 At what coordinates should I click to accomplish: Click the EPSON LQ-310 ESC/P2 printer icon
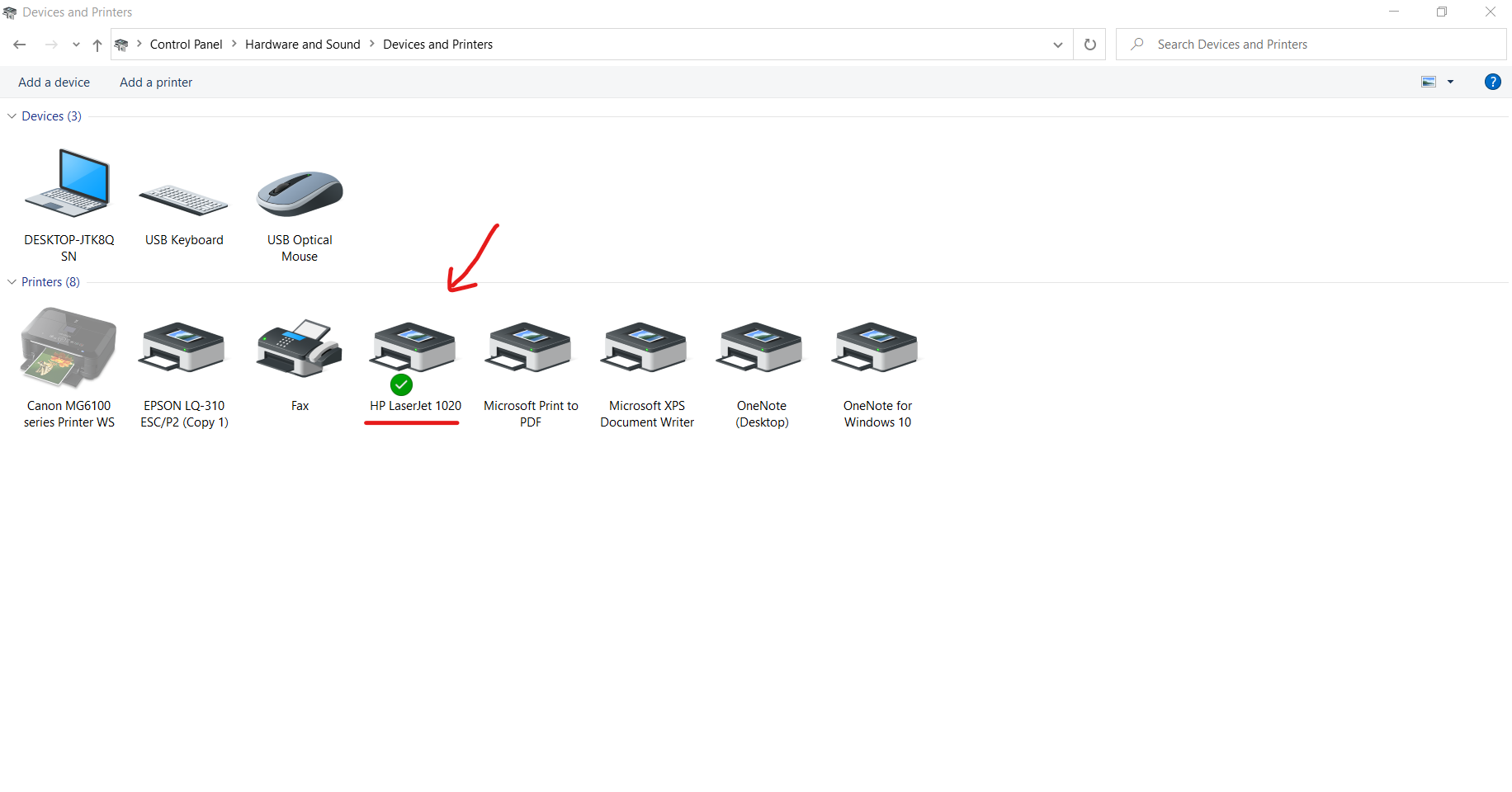[x=183, y=348]
